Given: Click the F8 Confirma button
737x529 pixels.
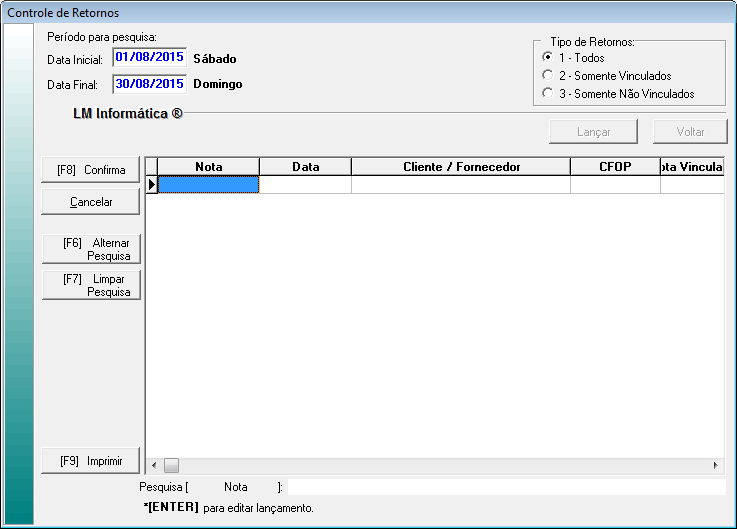Looking at the screenshot, I should tap(91, 170).
